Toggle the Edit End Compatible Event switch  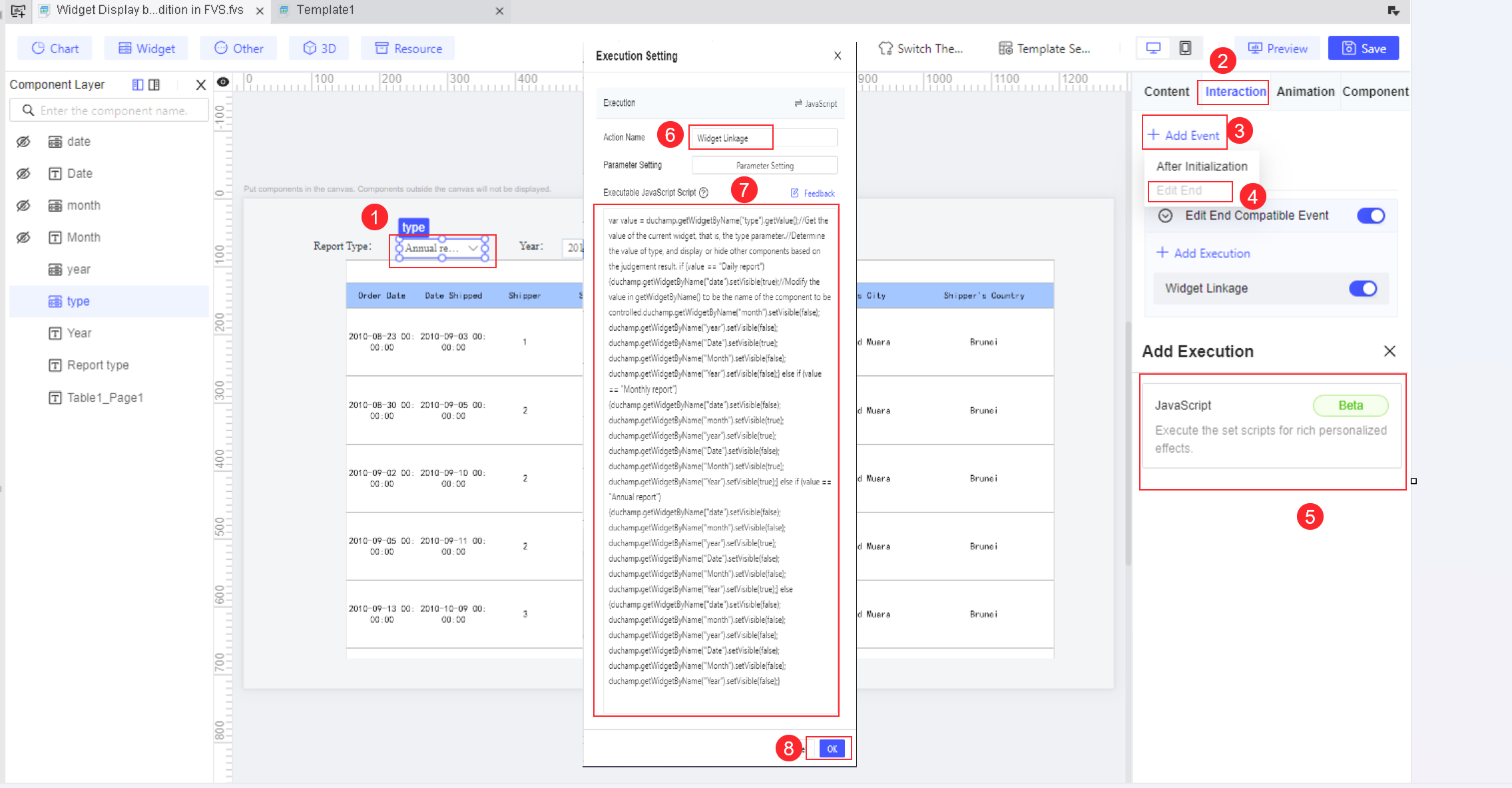(1371, 216)
